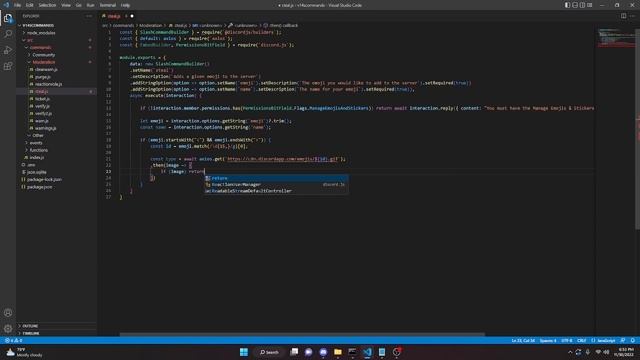Switch to Visual Studio Code taskbar icon

367,352
